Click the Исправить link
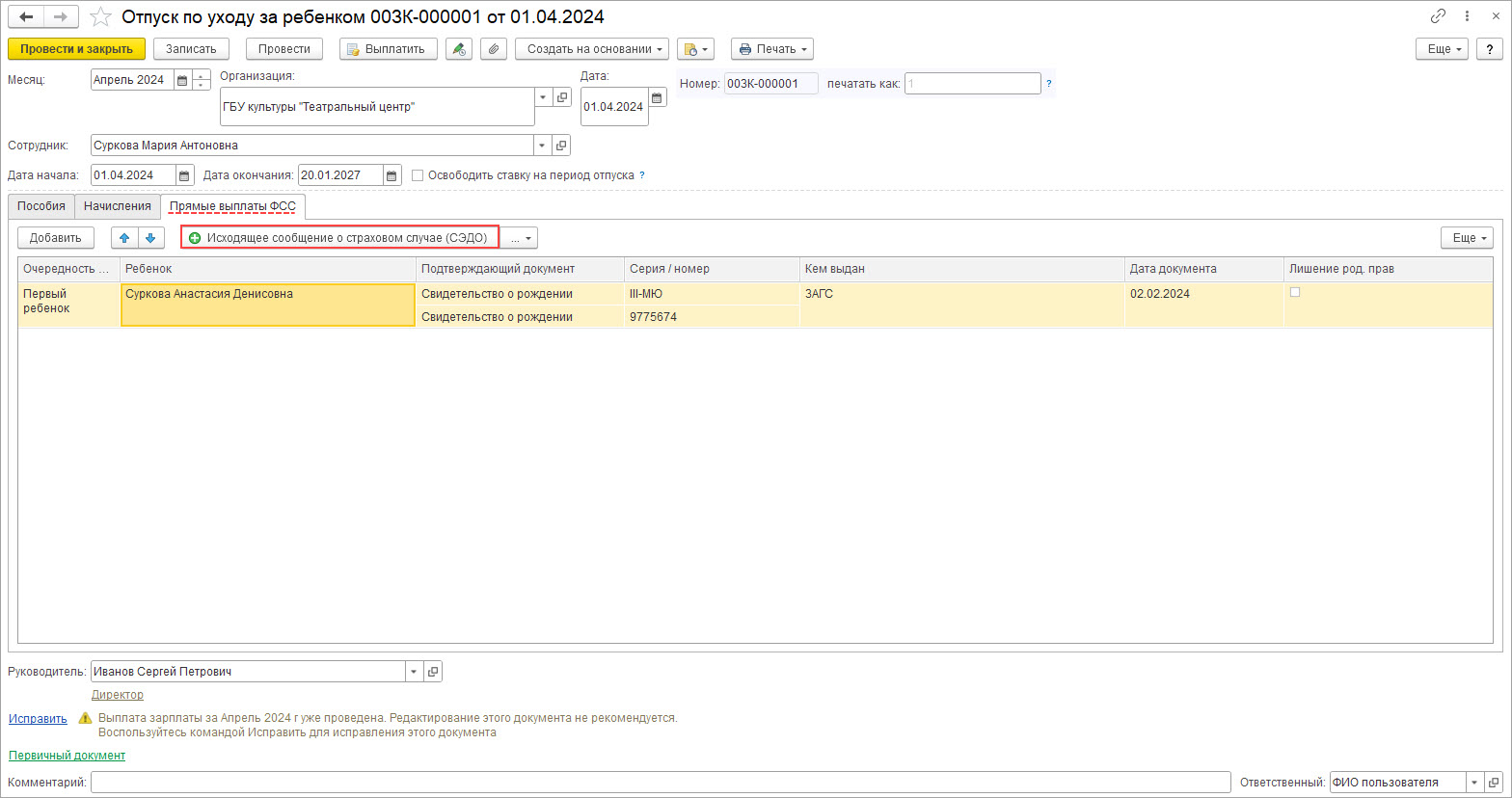1512x798 pixels. 39,719
